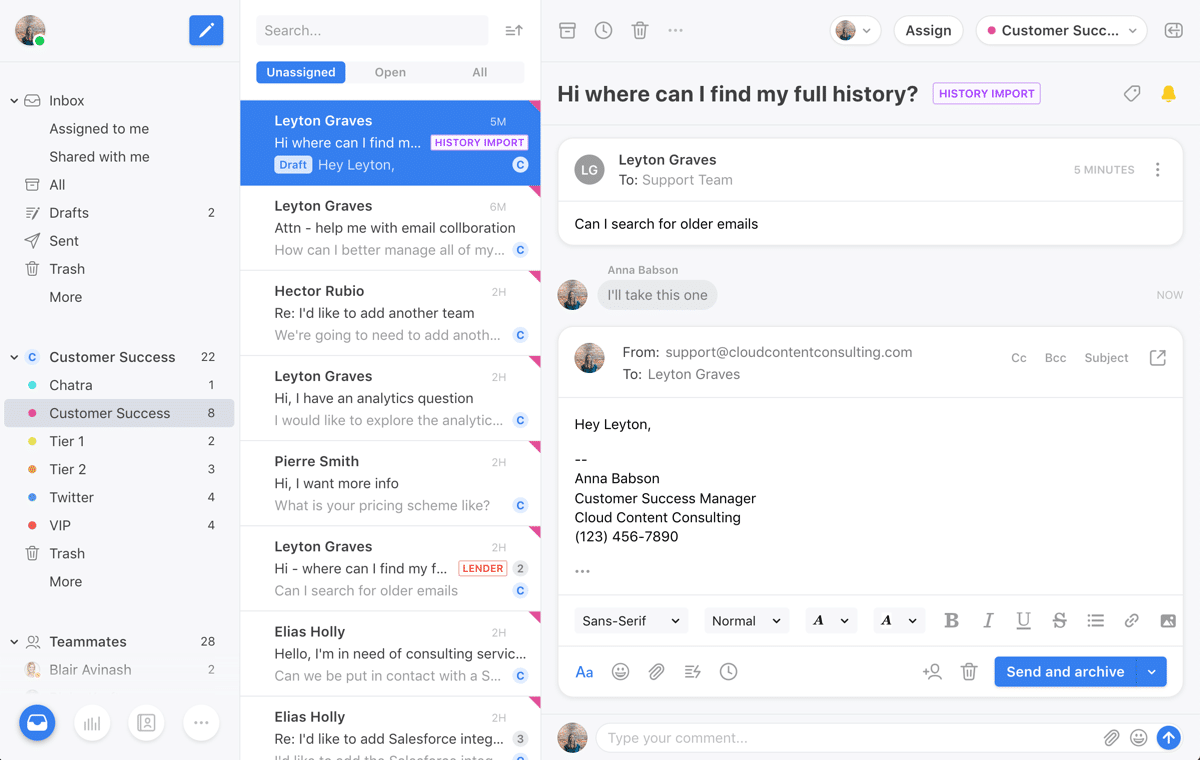Switch to the Open tab
Image resolution: width=1200 pixels, height=760 pixels.
tap(390, 72)
